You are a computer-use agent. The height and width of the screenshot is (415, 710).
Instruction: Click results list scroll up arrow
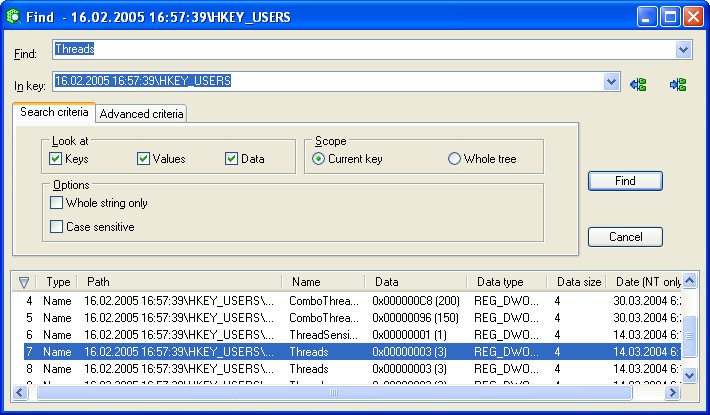coord(689,281)
